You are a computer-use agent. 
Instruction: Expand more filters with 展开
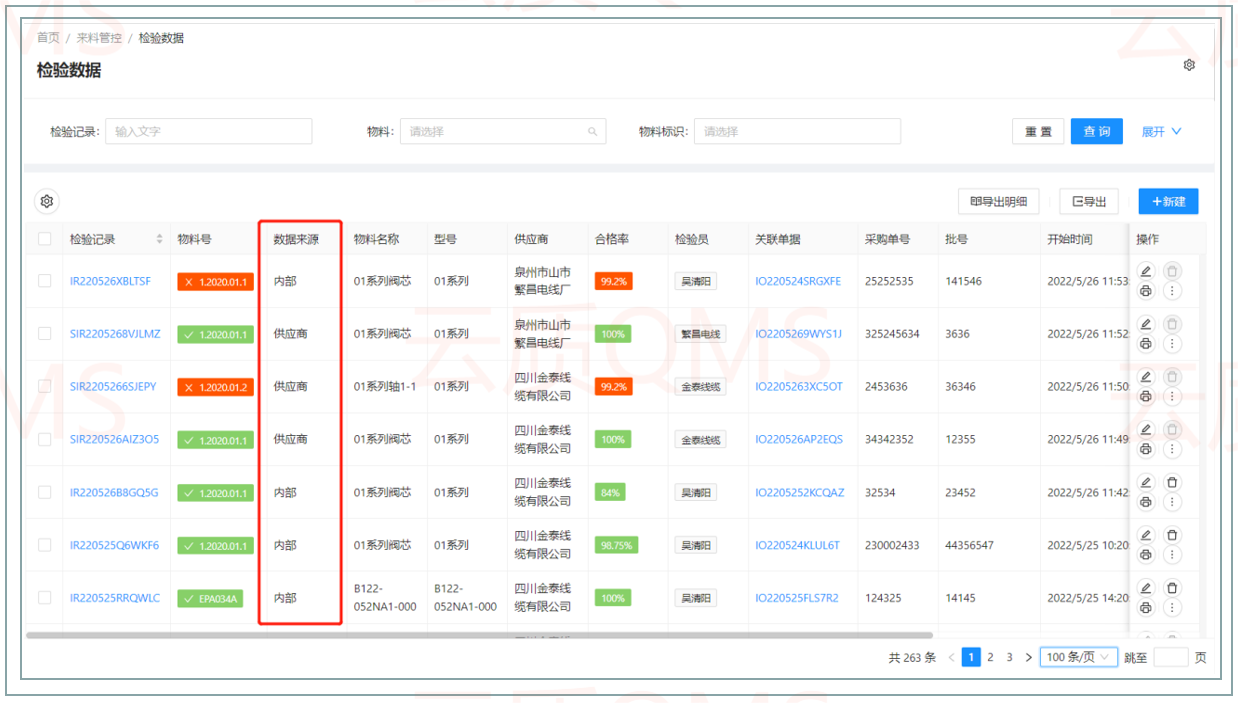(x=1162, y=131)
